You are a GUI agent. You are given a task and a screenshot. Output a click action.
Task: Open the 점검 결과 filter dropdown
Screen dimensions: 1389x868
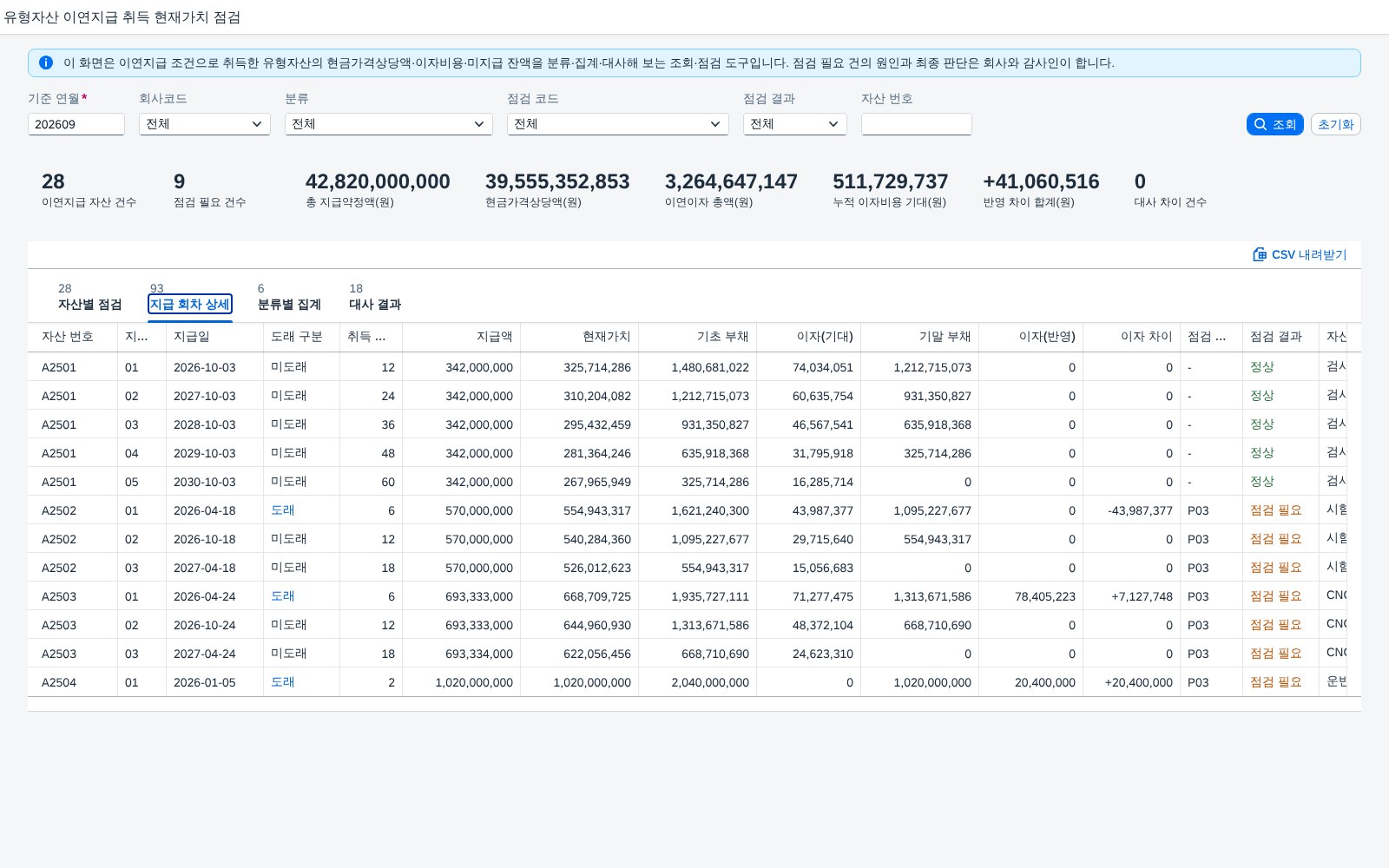tap(795, 124)
